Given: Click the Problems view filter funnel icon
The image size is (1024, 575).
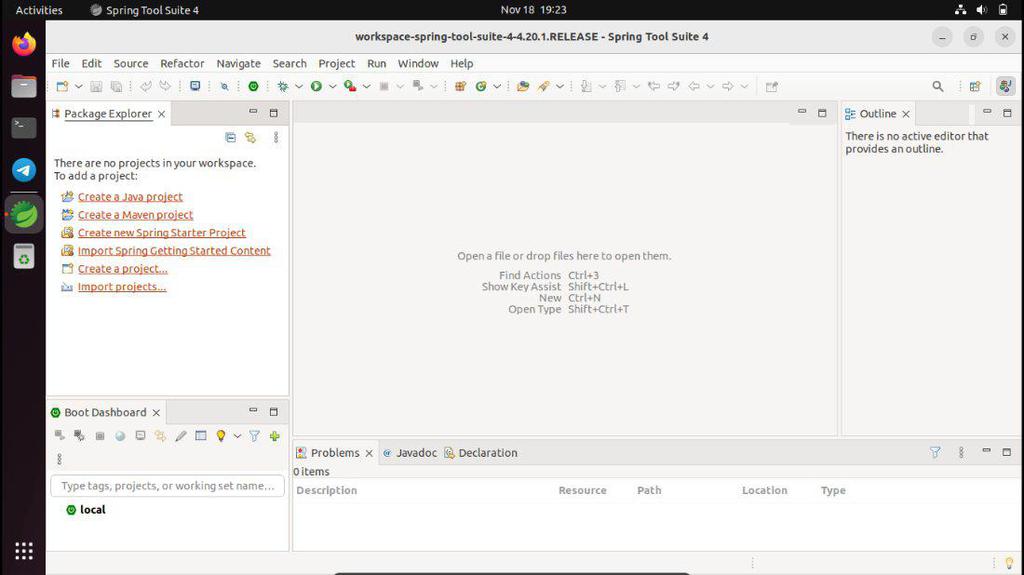Looking at the screenshot, I should tap(935, 452).
